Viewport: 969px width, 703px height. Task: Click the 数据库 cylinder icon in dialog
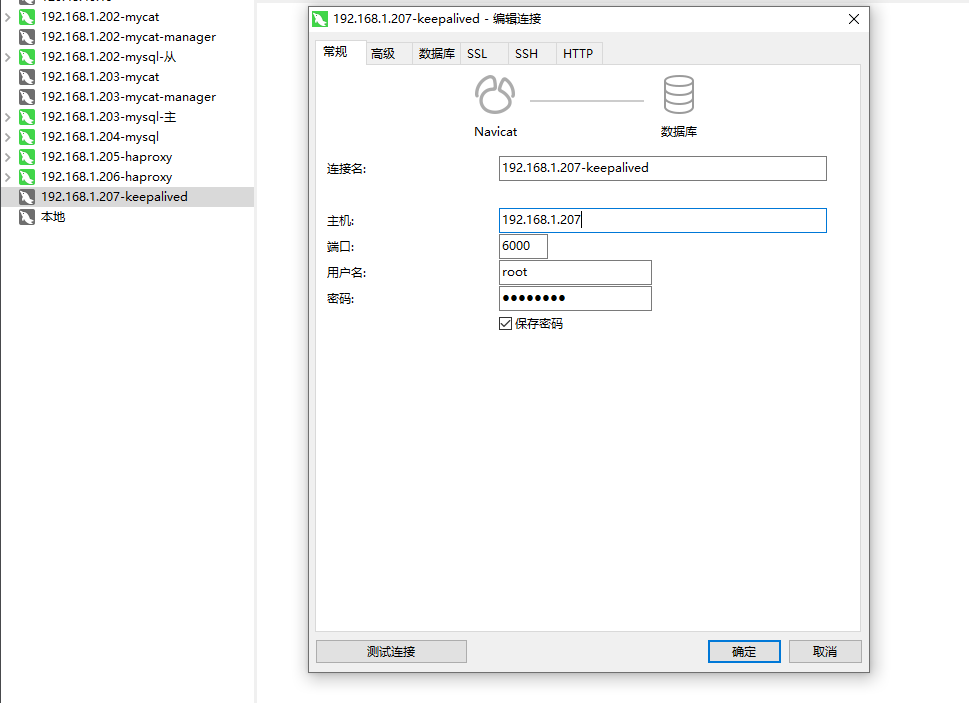(679, 95)
